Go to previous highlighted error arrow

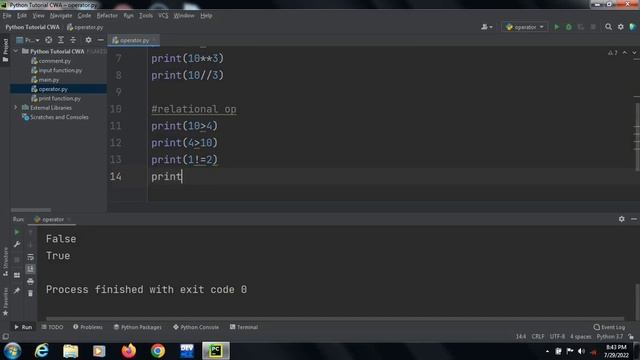click(x=625, y=53)
